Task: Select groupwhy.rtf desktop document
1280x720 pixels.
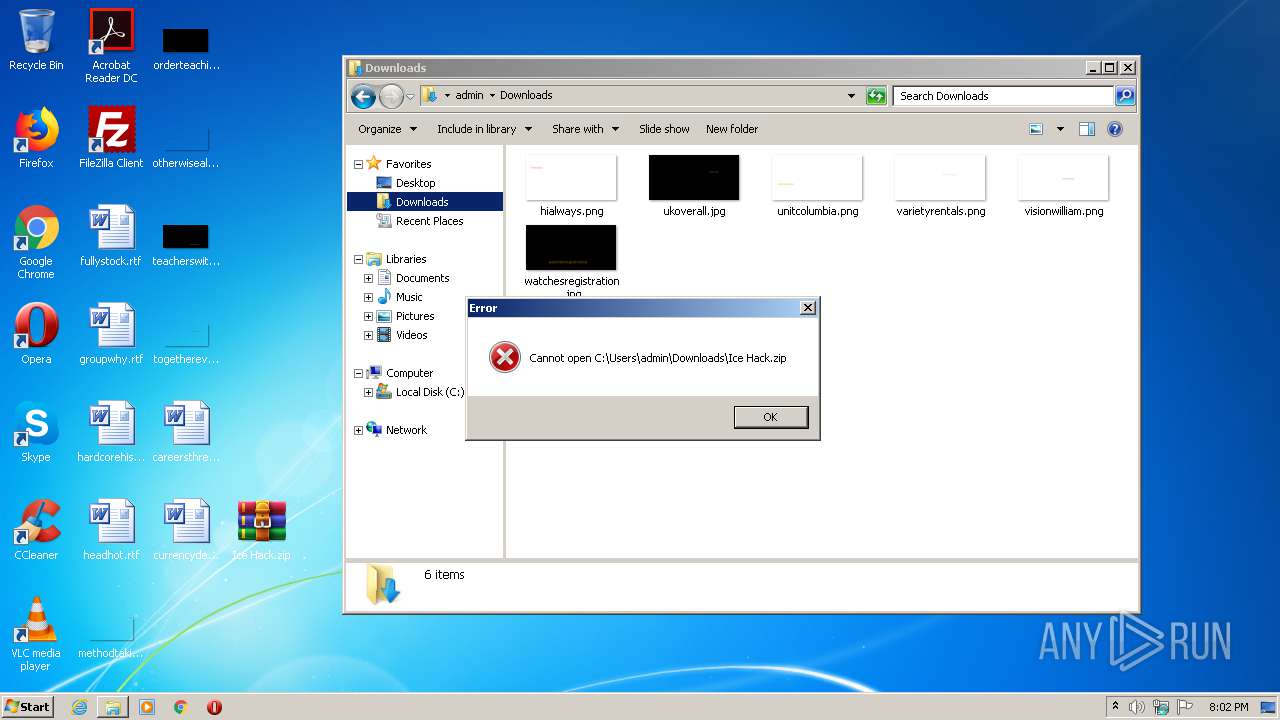Action: (111, 334)
